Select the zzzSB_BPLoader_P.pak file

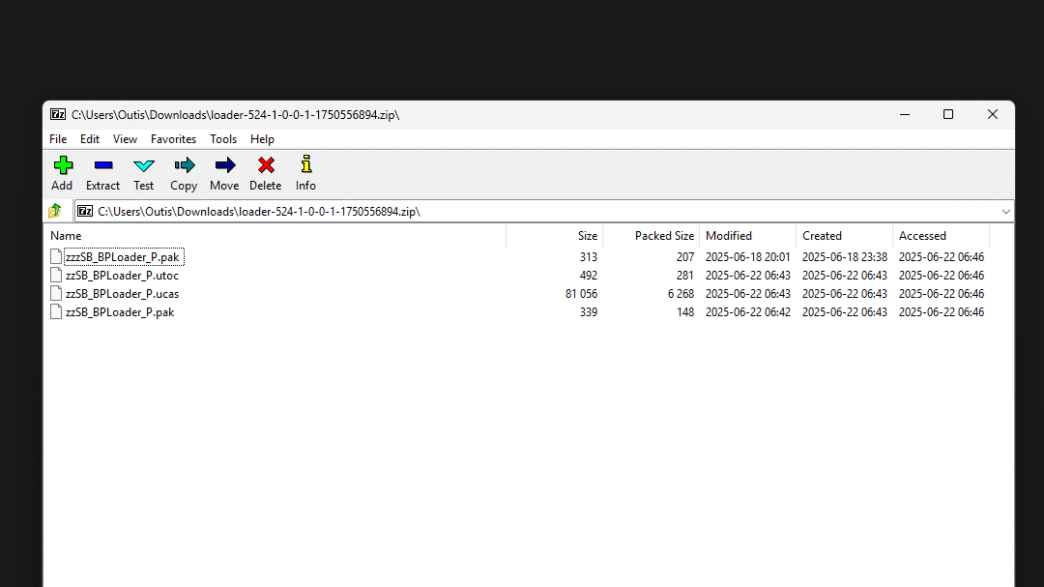pos(121,257)
